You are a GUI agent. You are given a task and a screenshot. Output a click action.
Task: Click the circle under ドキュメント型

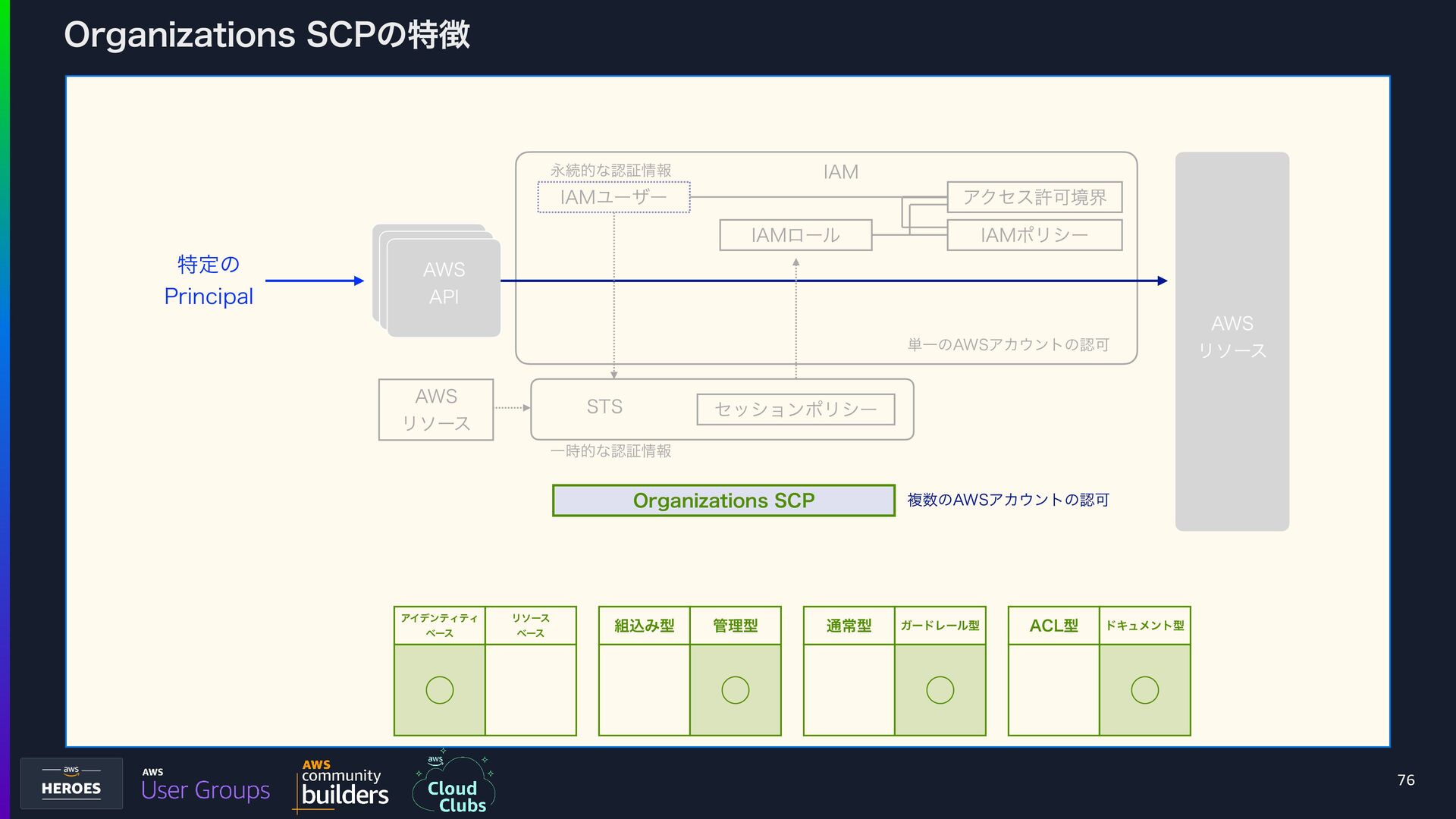coord(1145,690)
